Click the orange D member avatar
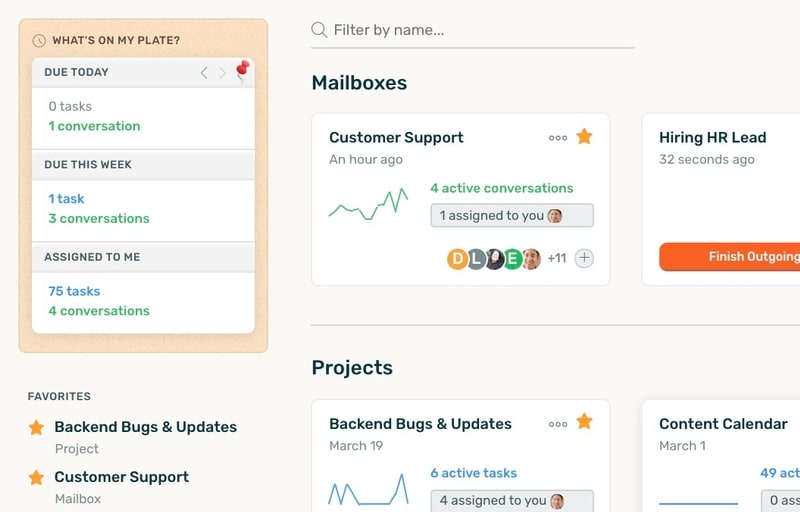The image size is (800, 512). point(458,259)
